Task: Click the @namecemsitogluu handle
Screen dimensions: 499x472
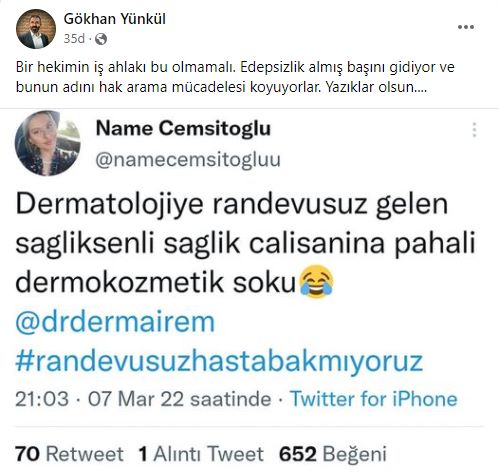Action: tap(188, 160)
